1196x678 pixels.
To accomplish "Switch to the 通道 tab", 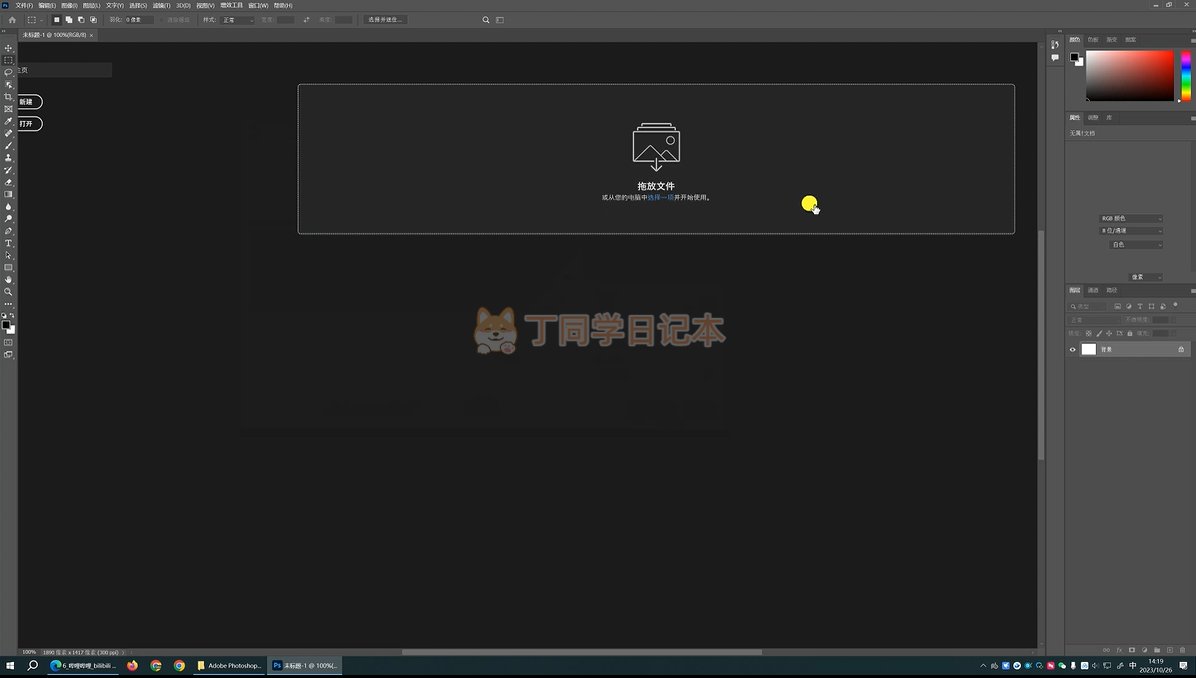I will click(1093, 290).
